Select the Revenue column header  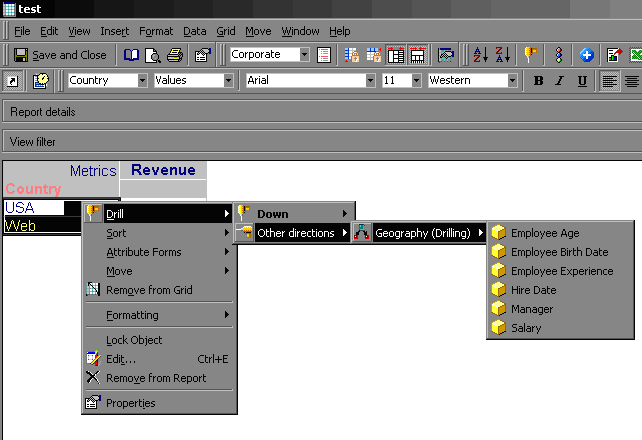[x=163, y=170]
